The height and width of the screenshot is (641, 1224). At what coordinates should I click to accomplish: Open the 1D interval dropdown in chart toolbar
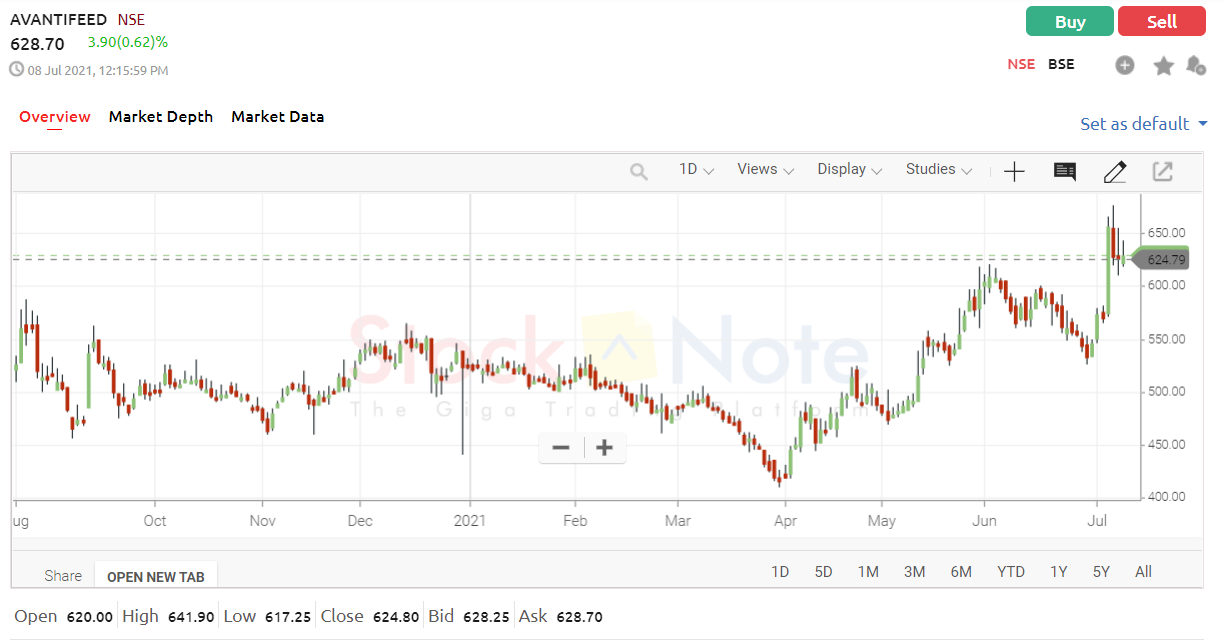coord(696,170)
